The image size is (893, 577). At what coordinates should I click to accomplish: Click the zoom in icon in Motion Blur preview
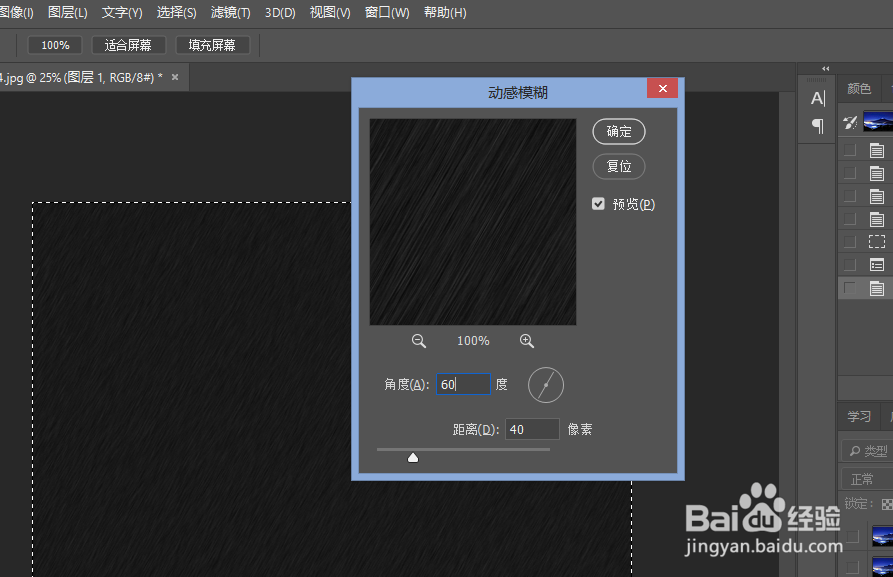coord(527,341)
